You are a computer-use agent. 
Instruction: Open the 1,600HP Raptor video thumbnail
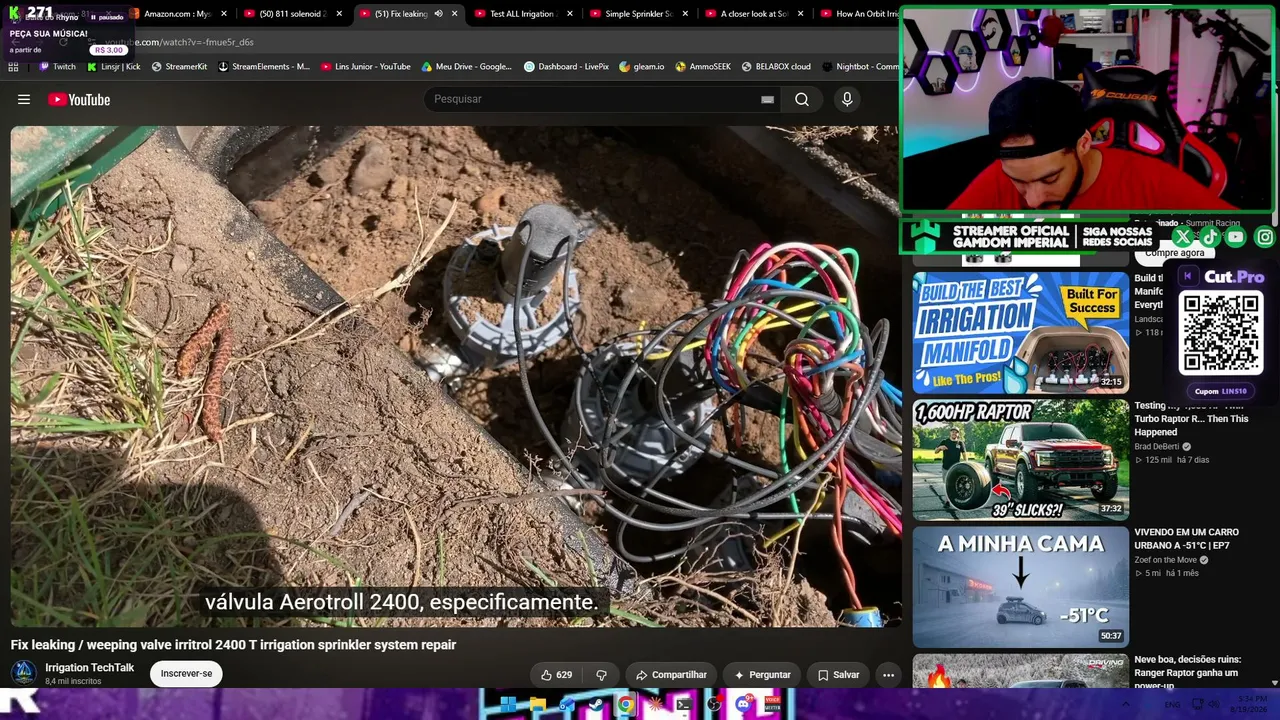pyautogui.click(x=1020, y=460)
